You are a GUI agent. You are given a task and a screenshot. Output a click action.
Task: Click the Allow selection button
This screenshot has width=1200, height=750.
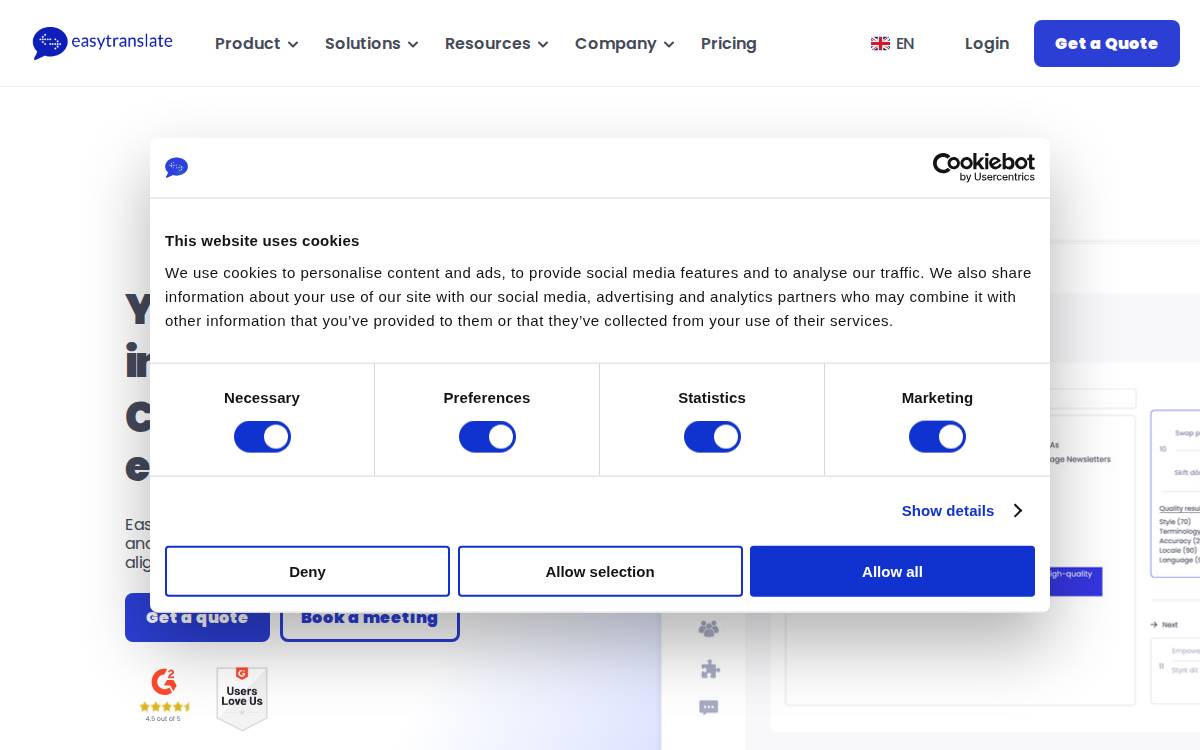(x=600, y=571)
